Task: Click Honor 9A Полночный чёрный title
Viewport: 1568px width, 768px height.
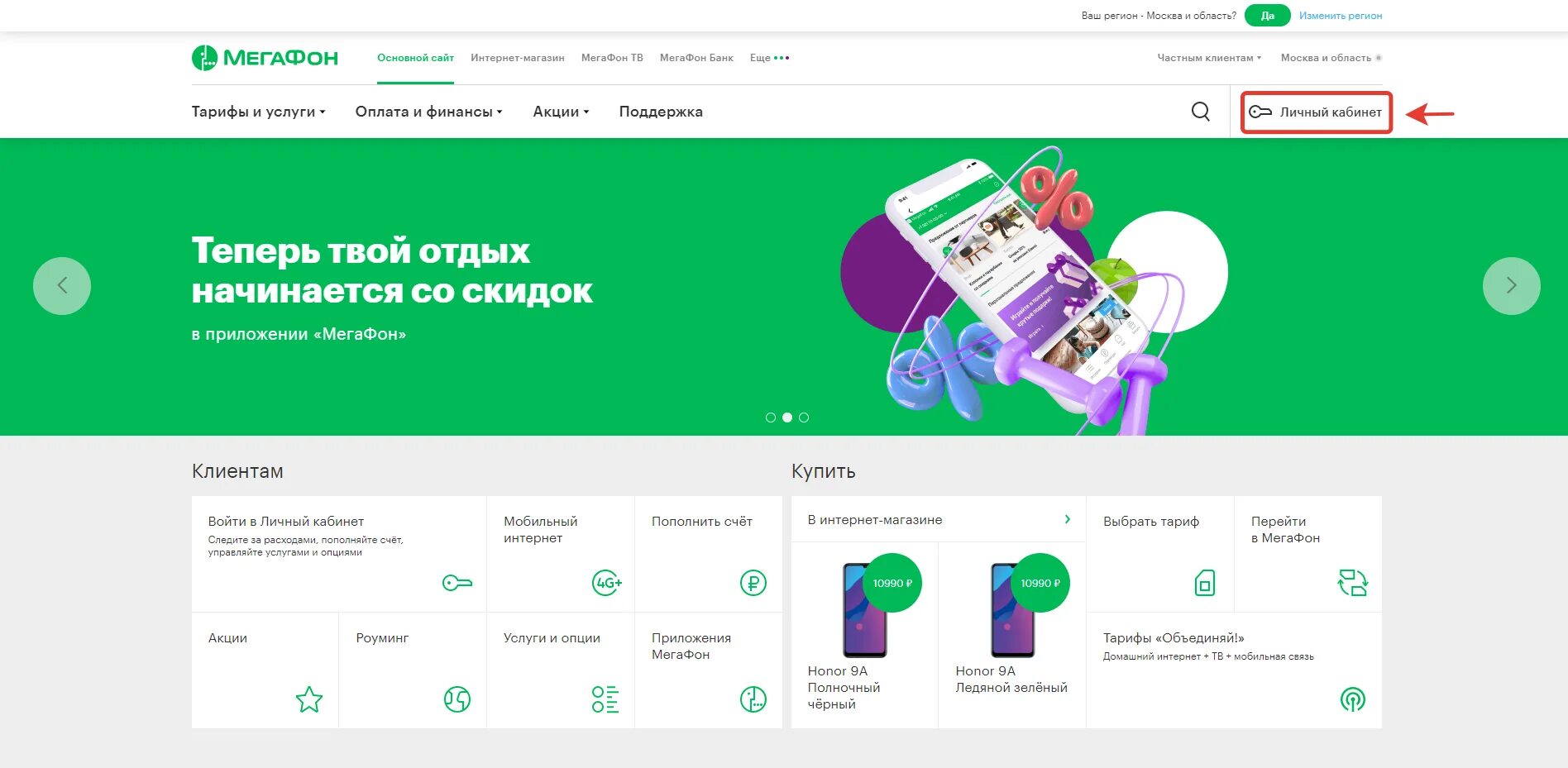Action: coord(844,688)
